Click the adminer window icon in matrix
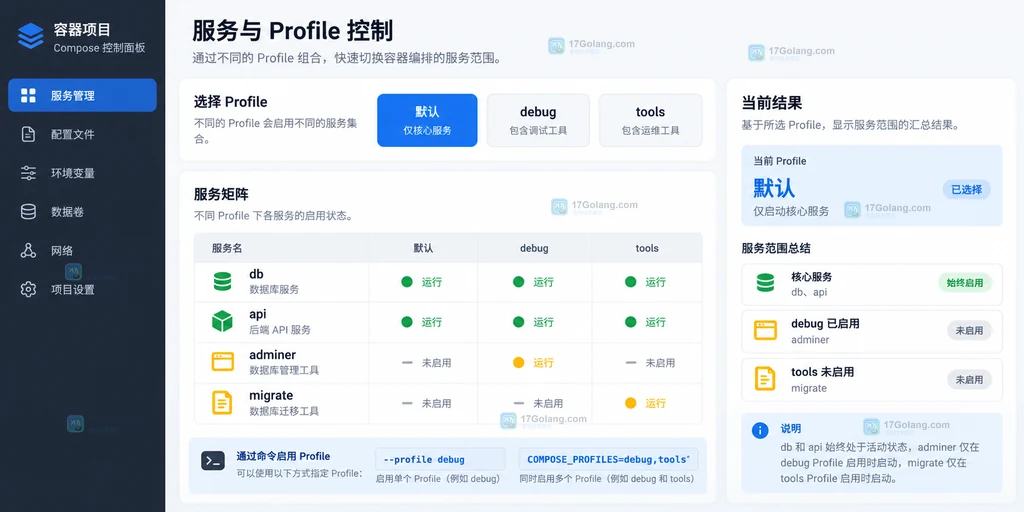Viewport: 1024px width, 512px height. tap(222, 362)
